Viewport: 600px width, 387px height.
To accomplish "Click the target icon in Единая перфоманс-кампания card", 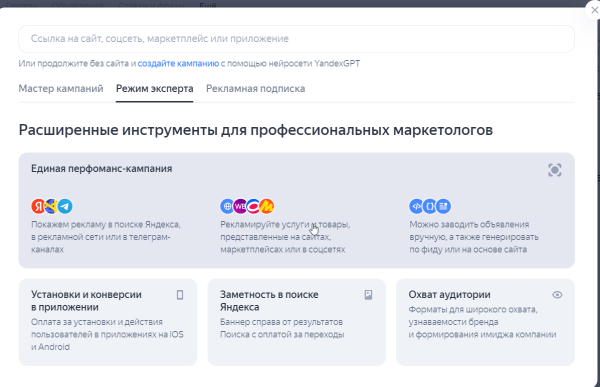I will point(554,170).
